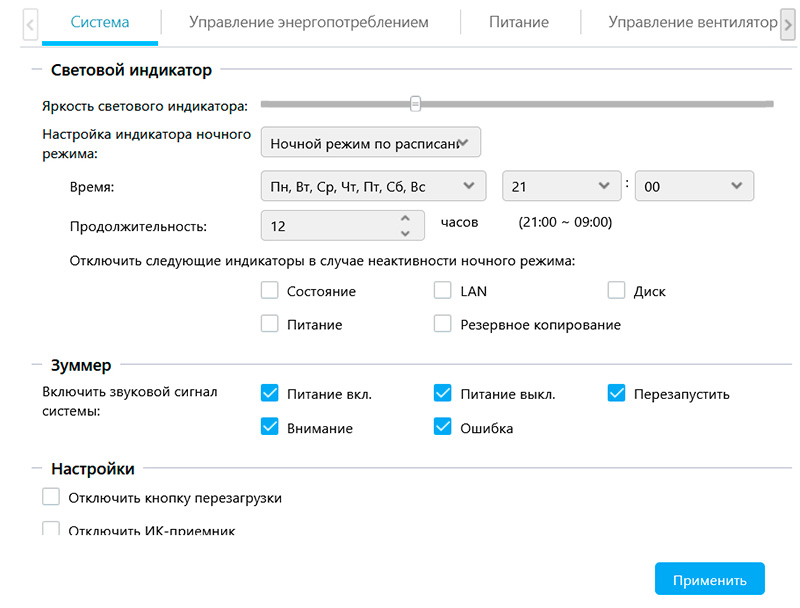
Task: Click the Применить button
Action: (709, 580)
